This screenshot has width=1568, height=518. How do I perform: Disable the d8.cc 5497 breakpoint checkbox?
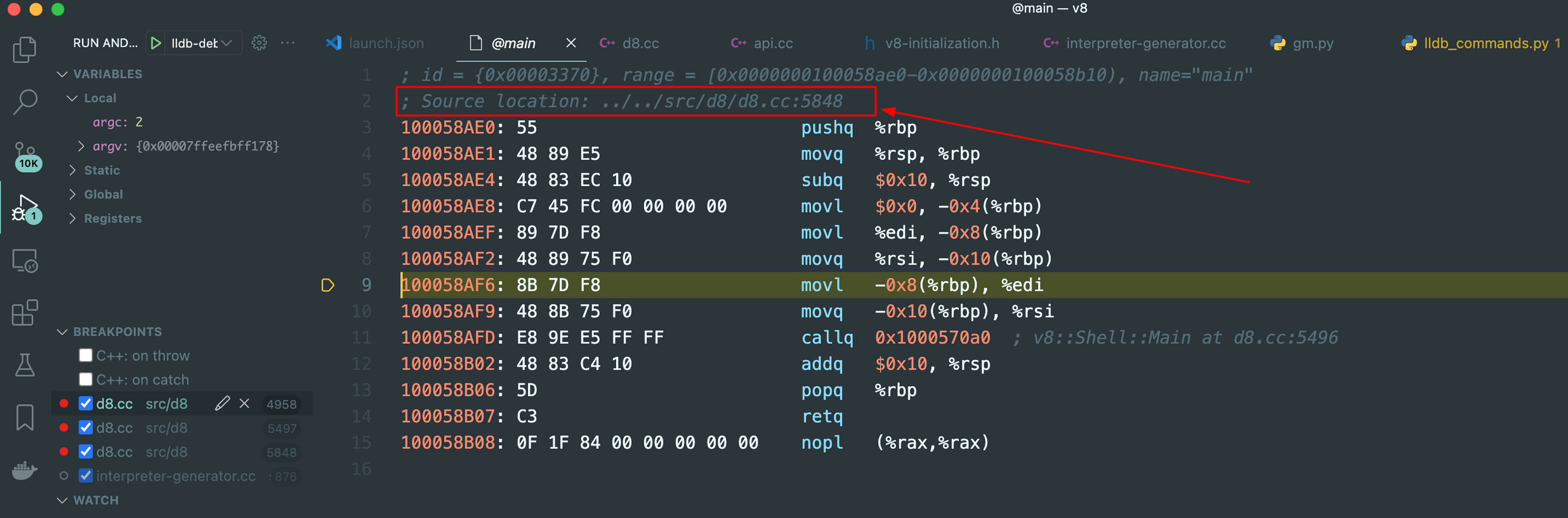86,428
